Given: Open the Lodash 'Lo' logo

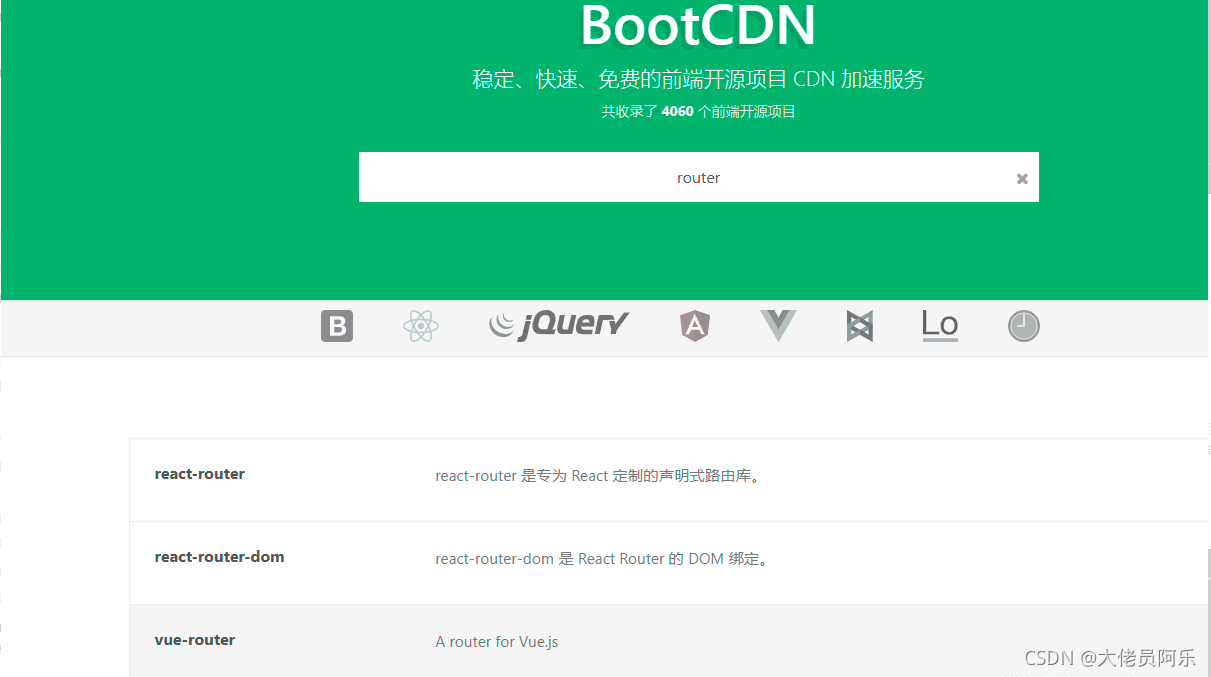Looking at the screenshot, I should [x=940, y=326].
